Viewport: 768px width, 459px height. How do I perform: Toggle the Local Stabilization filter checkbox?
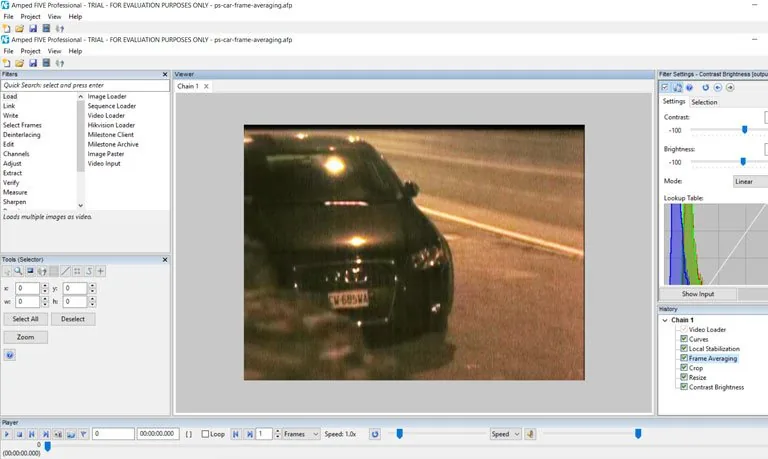684,348
